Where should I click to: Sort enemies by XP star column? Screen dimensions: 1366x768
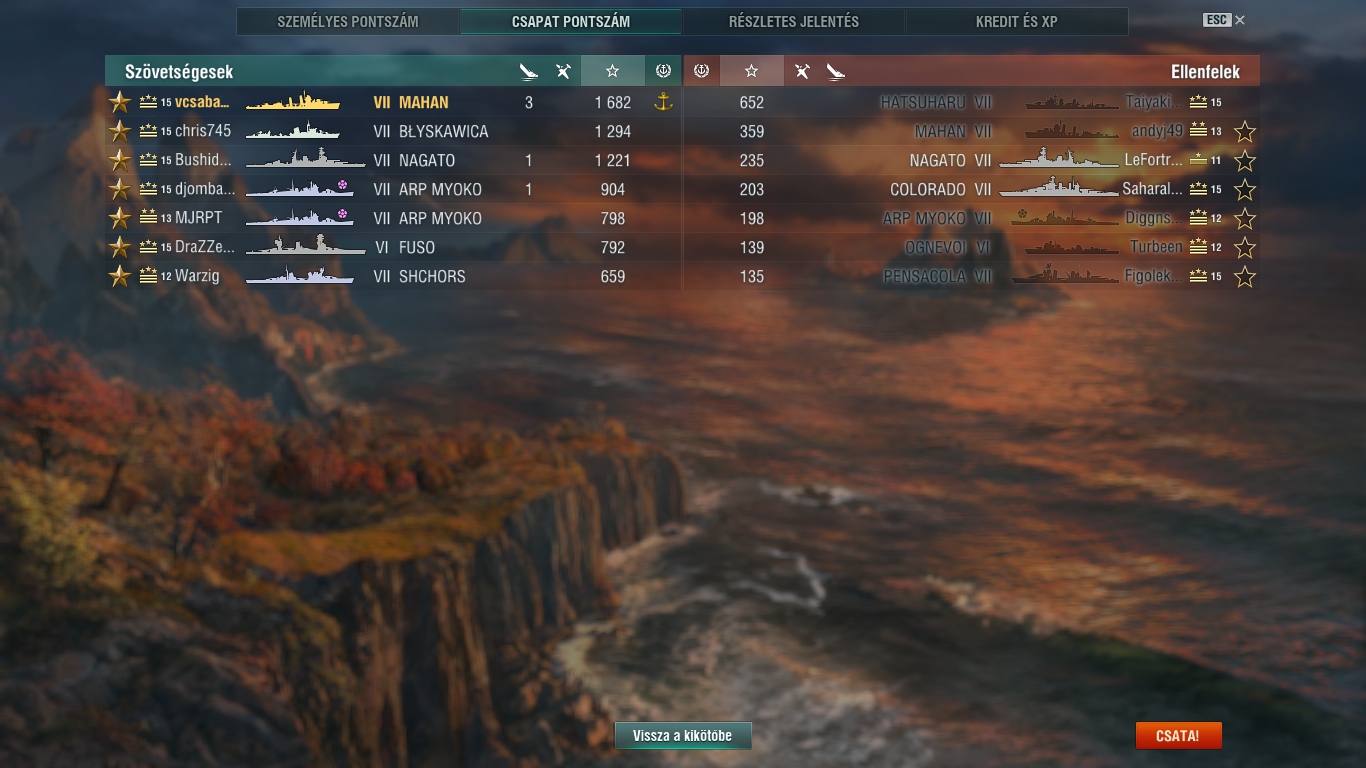click(x=752, y=71)
